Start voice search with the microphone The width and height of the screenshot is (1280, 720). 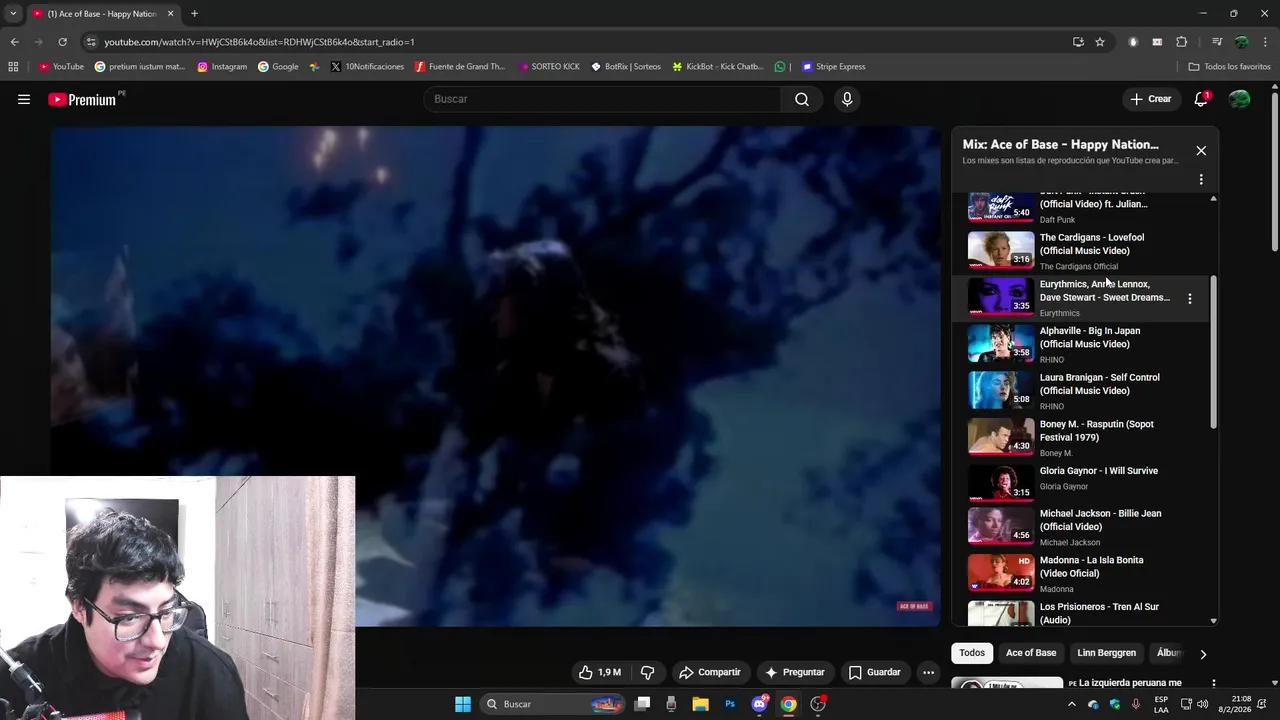(847, 99)
